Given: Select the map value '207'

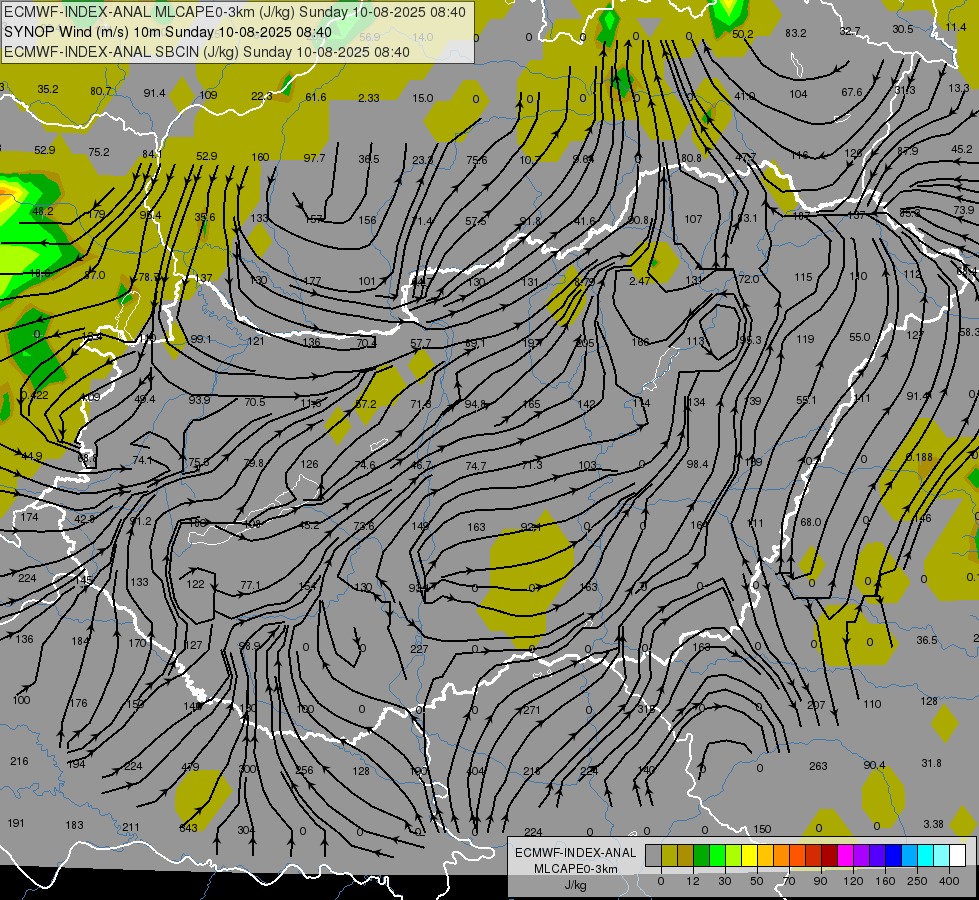Looking at the screenshot, I should [816, 705].
